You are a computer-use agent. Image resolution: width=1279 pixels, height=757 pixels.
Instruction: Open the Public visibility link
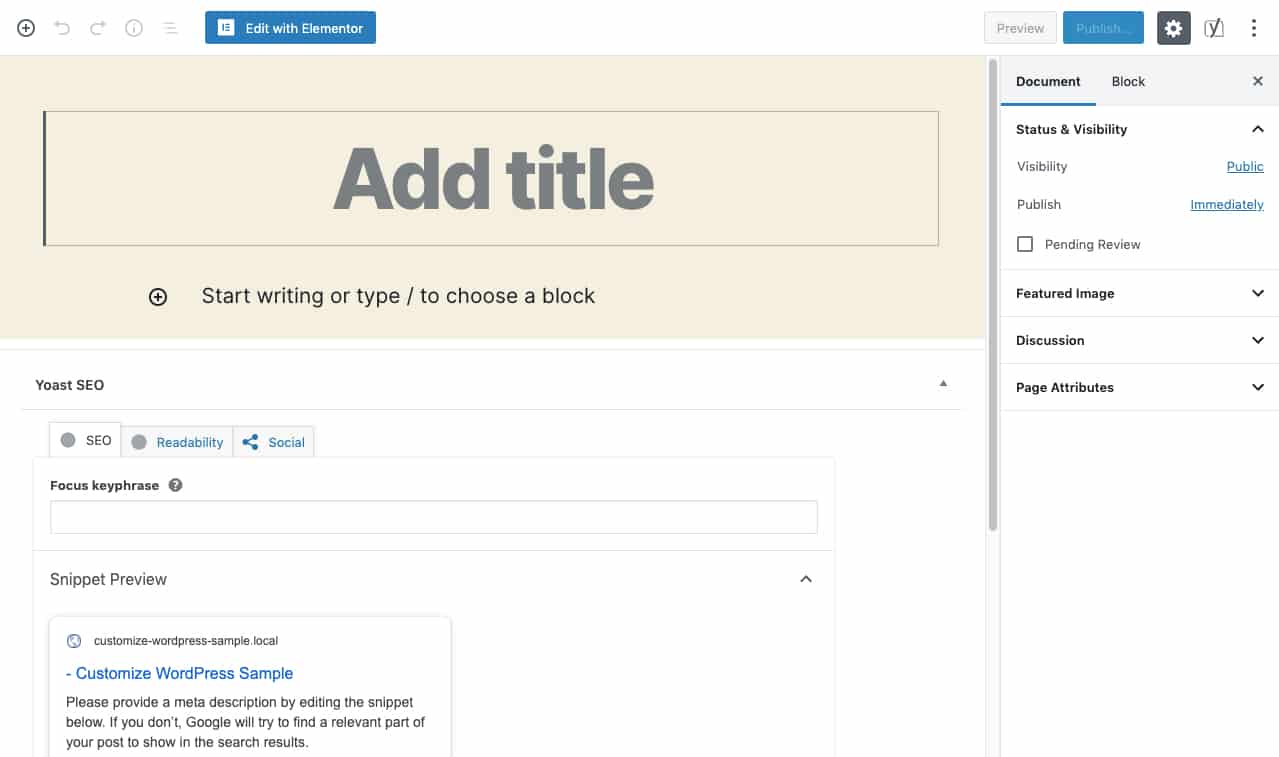[1244, 166]
